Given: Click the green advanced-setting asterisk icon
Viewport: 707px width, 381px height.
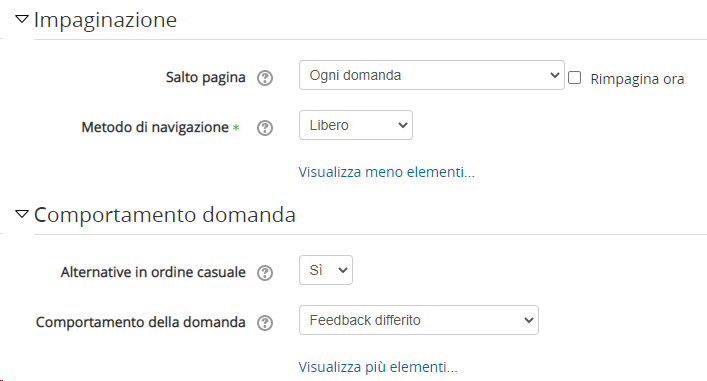Looking at the screenshot, I should (x=236, y=128).
